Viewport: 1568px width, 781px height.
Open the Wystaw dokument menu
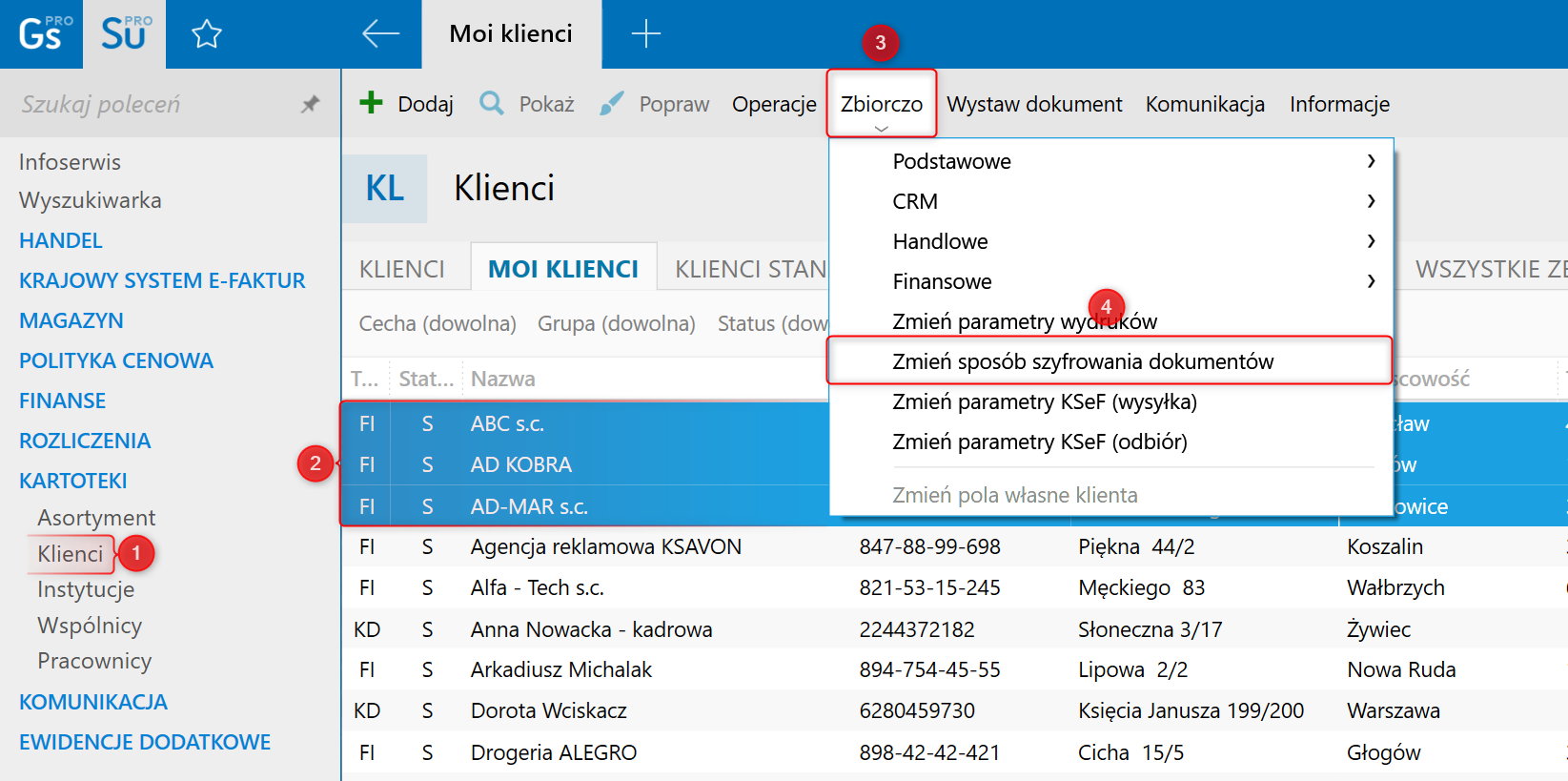(1034, 104)
